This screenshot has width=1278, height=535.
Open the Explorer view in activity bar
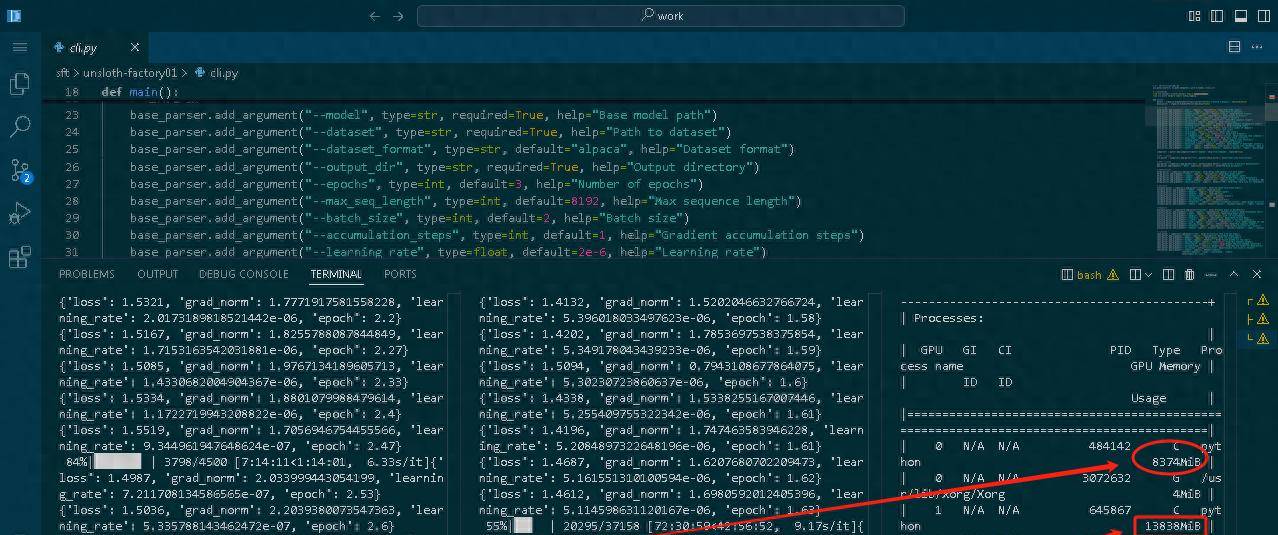tap(19, 85)
